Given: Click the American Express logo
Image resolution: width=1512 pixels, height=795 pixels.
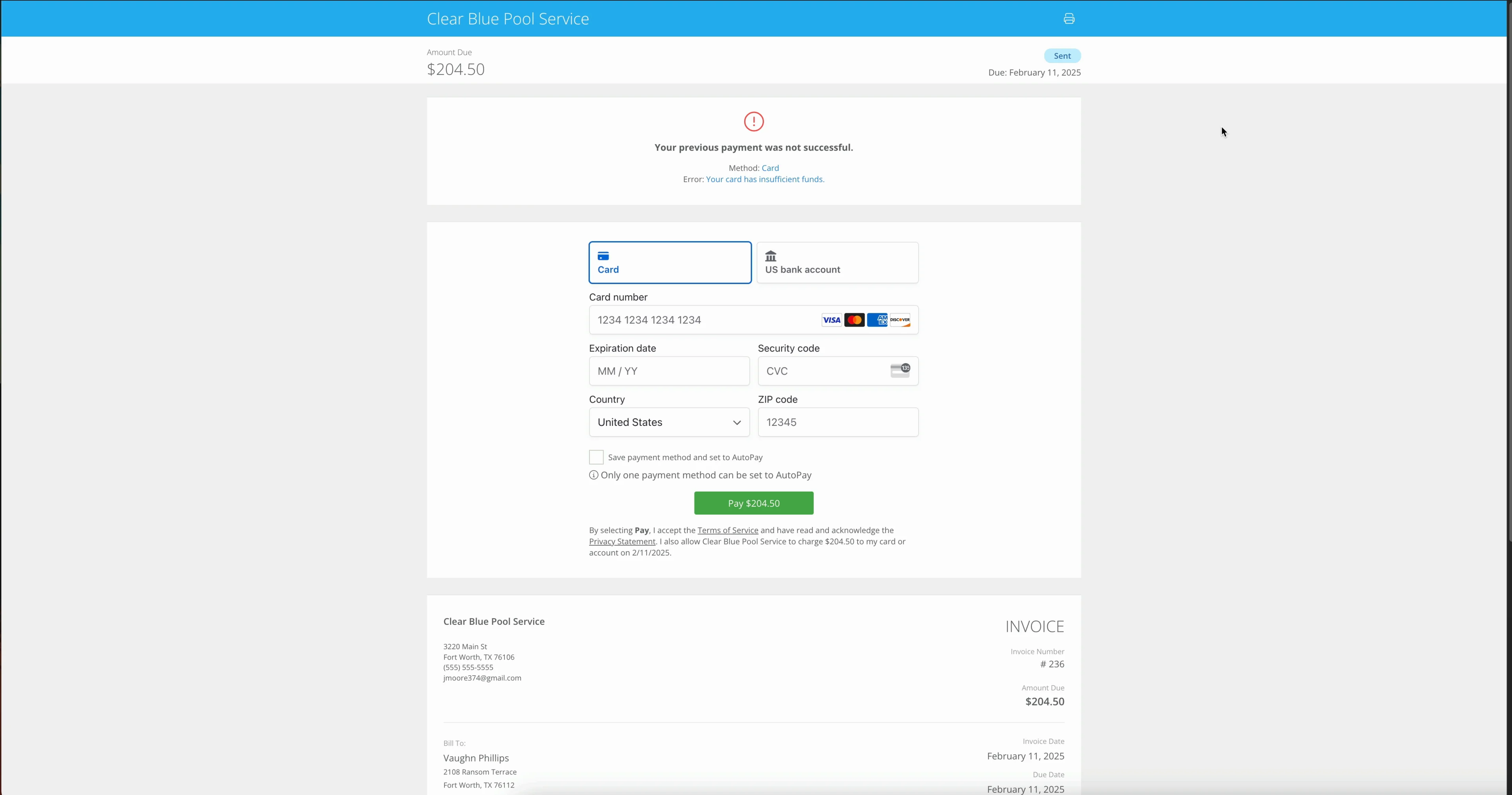Looking at the screenshot, I should tap(877, 320).
